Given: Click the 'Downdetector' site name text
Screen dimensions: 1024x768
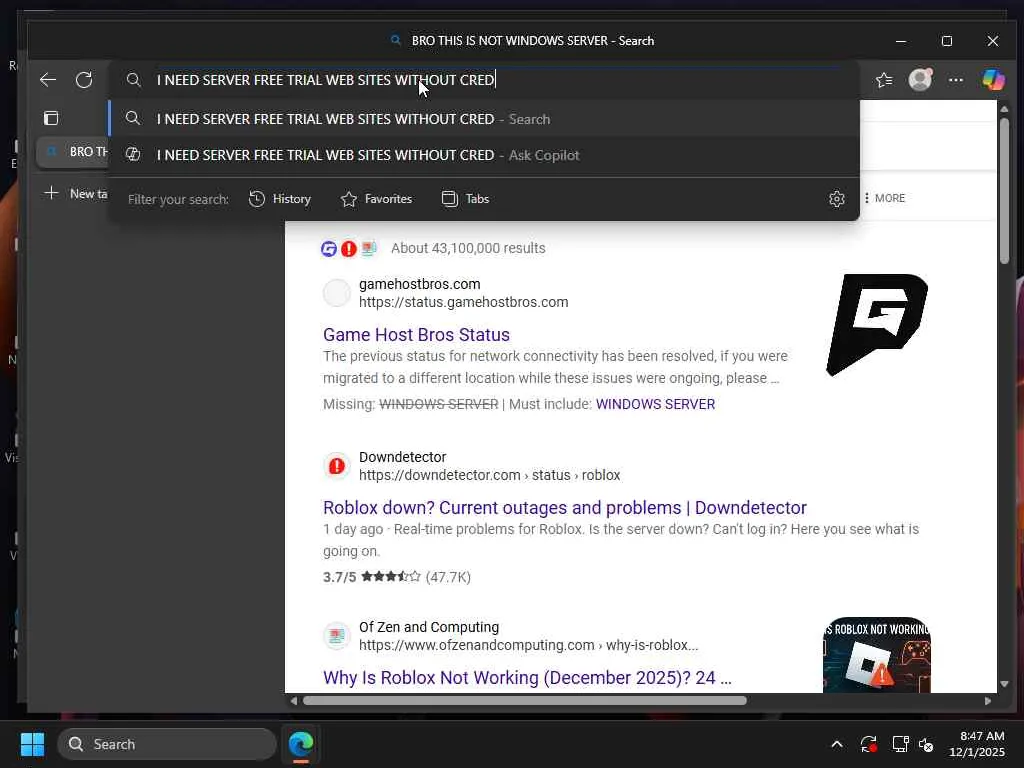Looking at the screenshot, I should tap(402, 457).
